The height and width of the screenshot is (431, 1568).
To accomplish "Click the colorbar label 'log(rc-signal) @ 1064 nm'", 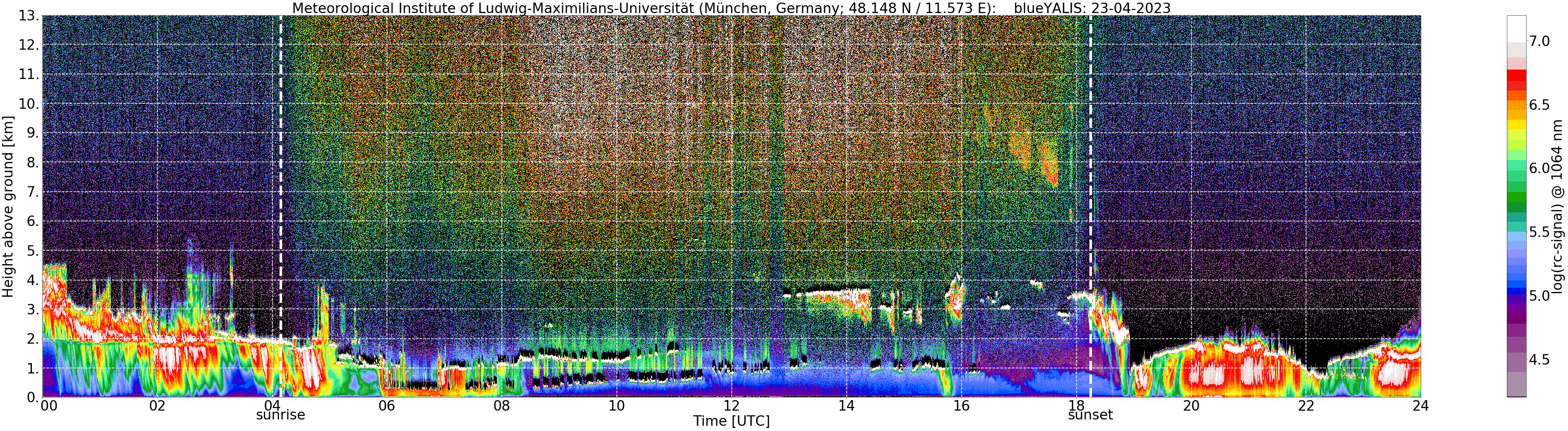I will click(x=1558, y=206).
